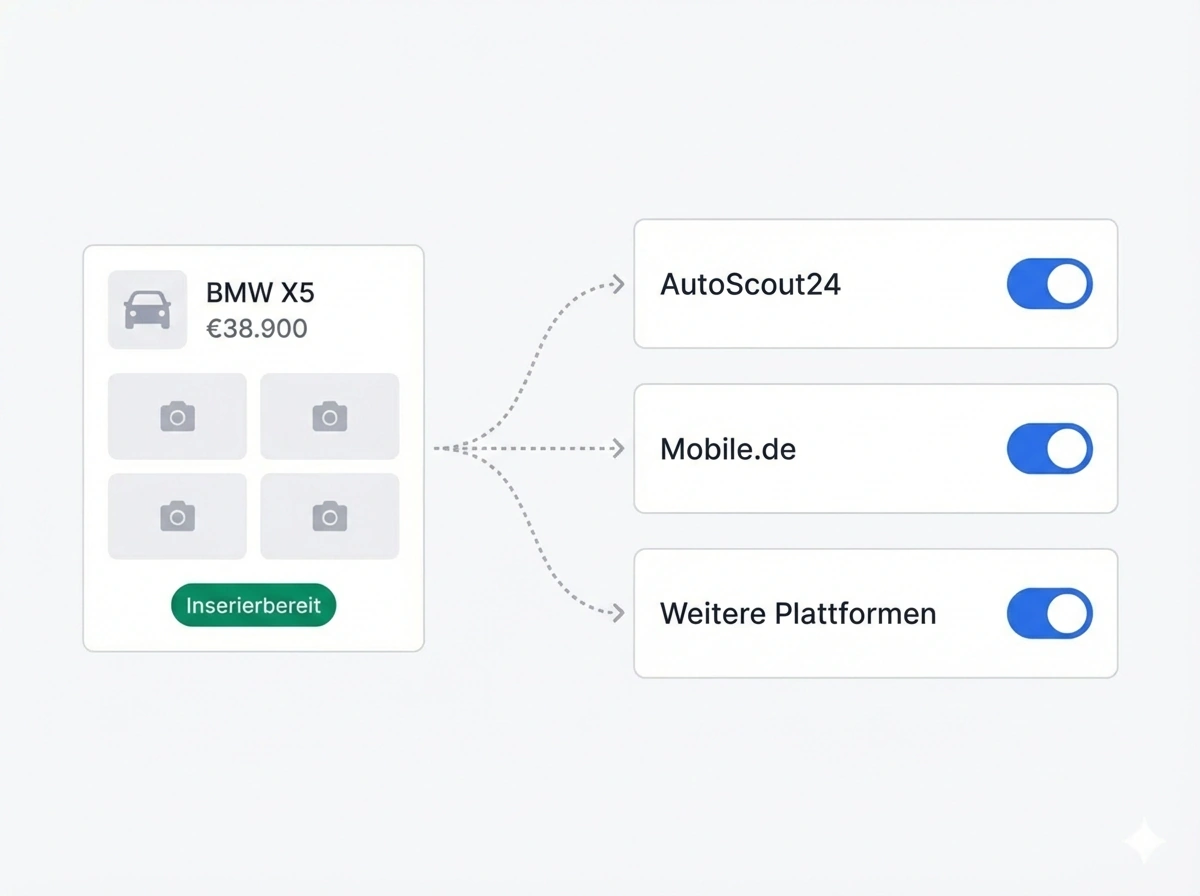Click the car icon next to BMW X5
This screenshot has width=1200, height=896.
pos(147,310)
